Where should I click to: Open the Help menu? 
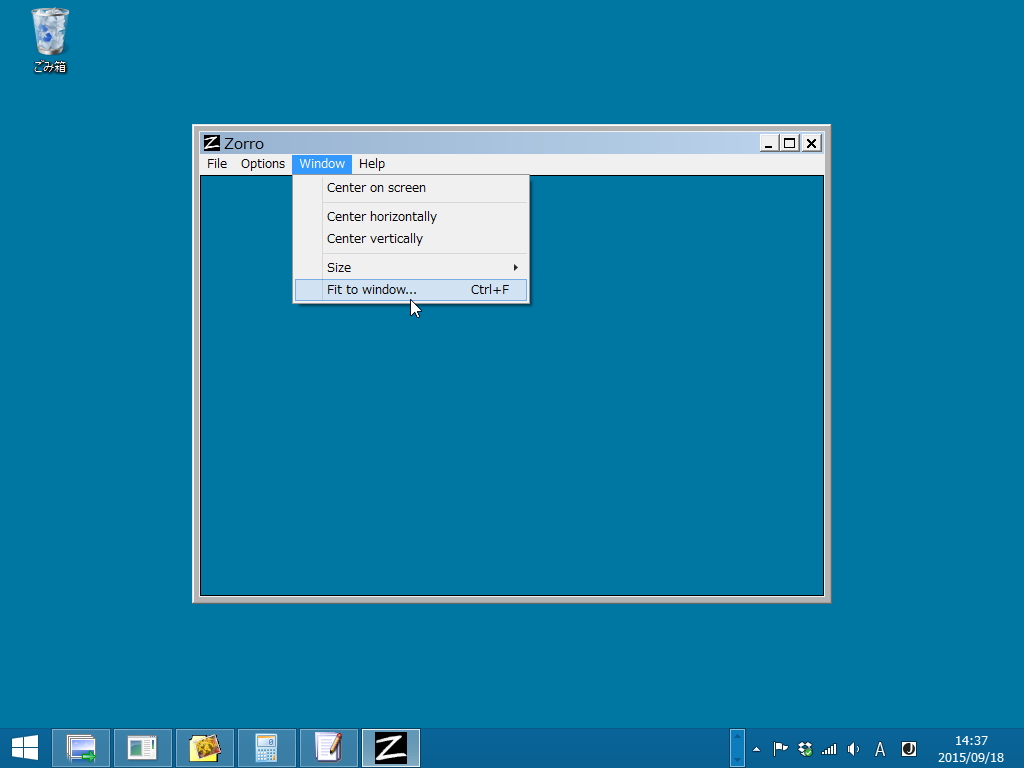pyautogui.click(x=372, y=164)
